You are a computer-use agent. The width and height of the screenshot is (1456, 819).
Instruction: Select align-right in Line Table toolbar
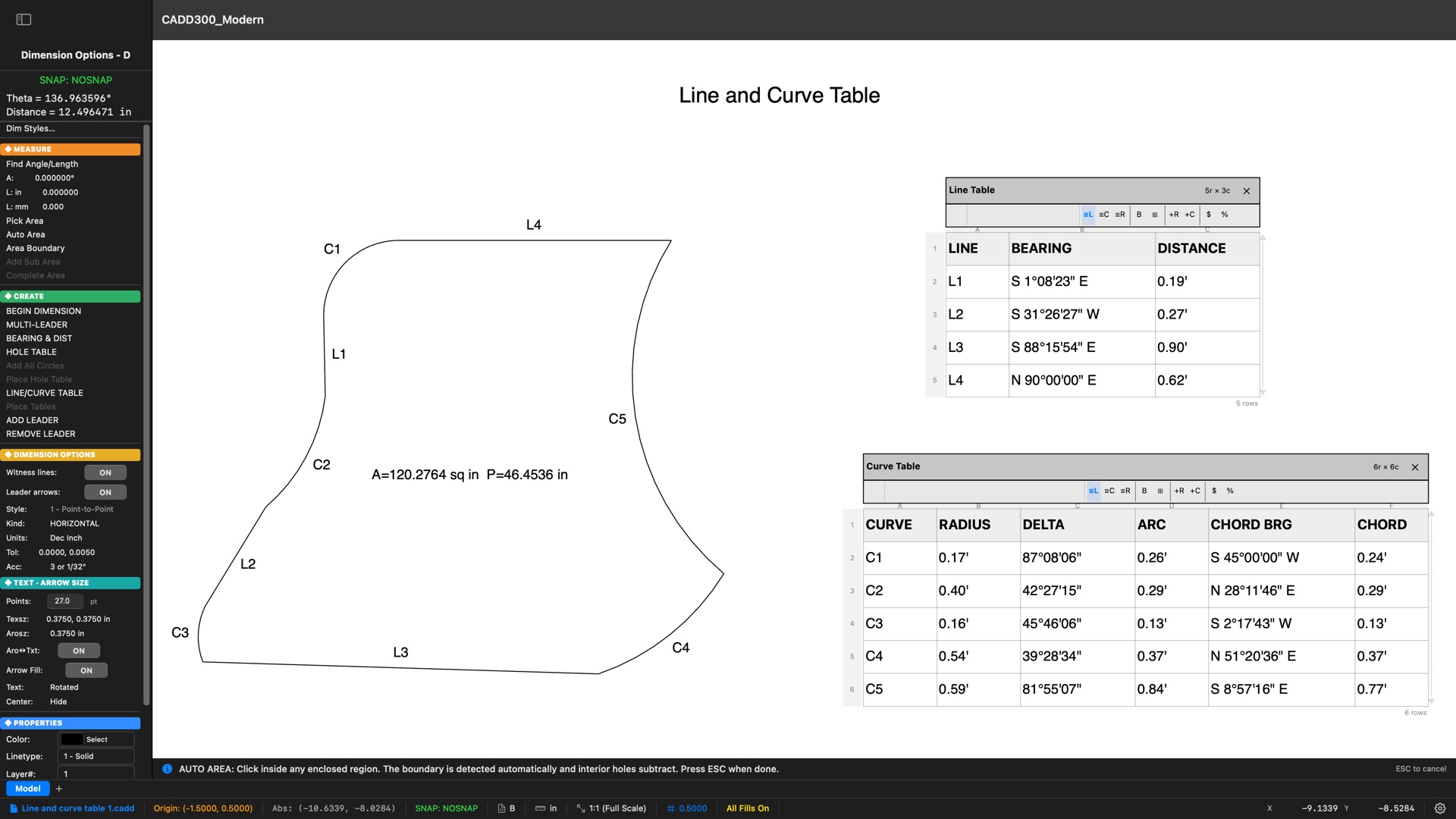[1120, 215]
